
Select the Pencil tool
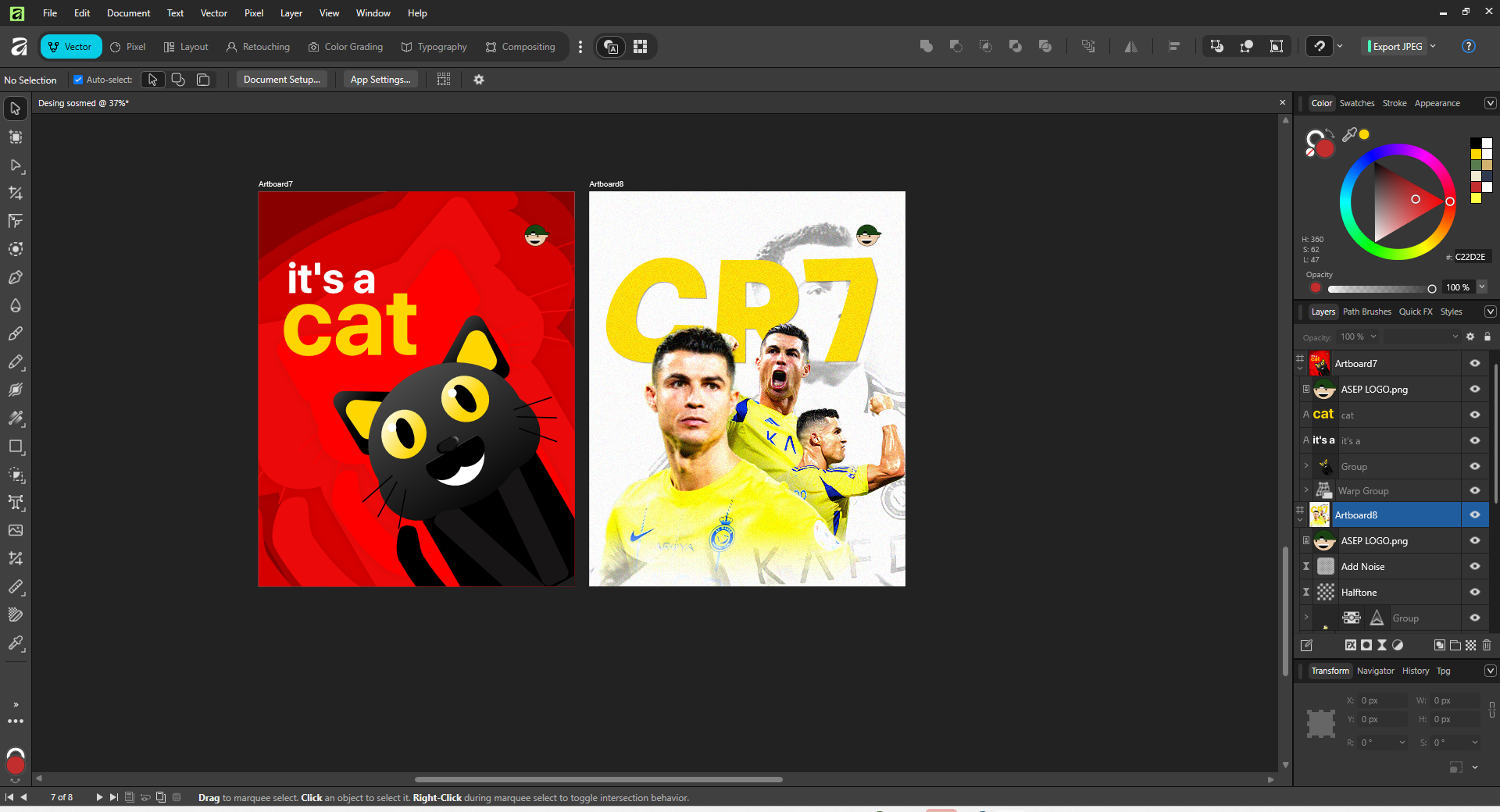click(x=15, y=361)
